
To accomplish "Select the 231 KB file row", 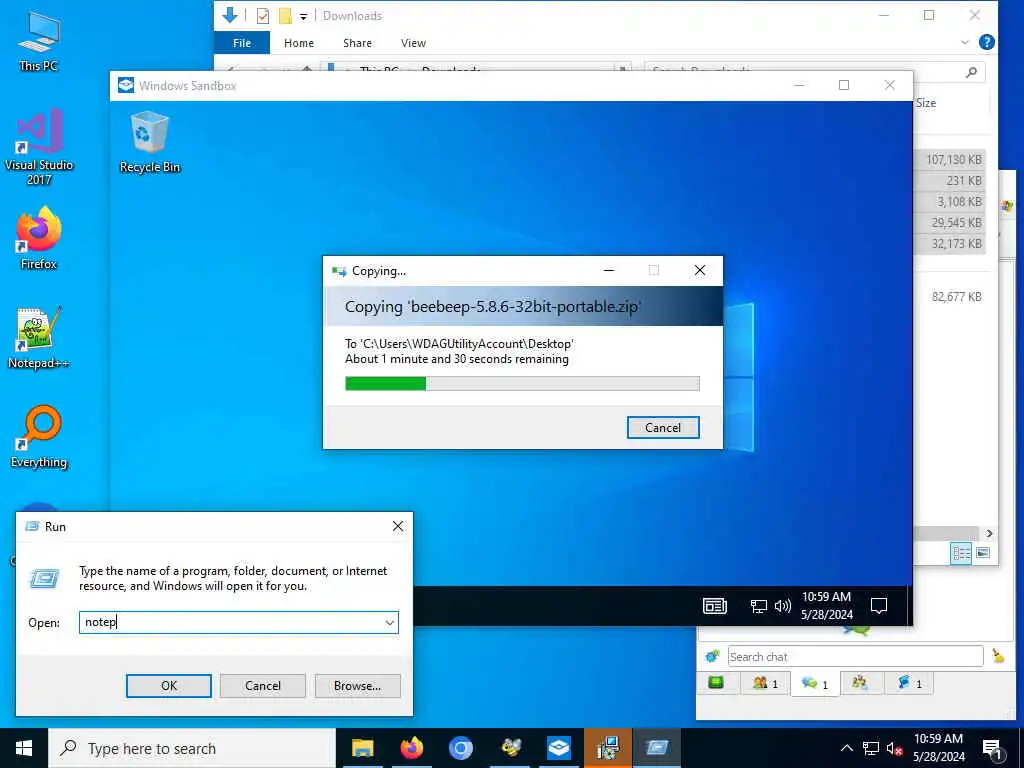I will click(950, 180).
